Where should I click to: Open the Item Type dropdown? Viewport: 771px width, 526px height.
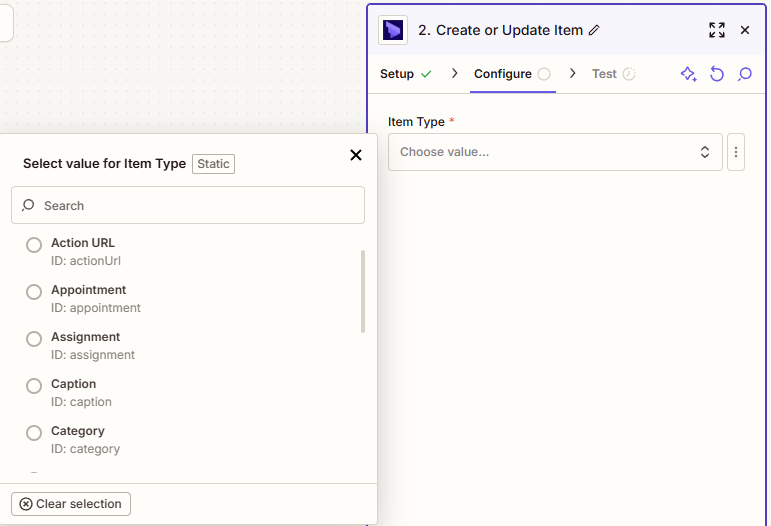(555, 152)
